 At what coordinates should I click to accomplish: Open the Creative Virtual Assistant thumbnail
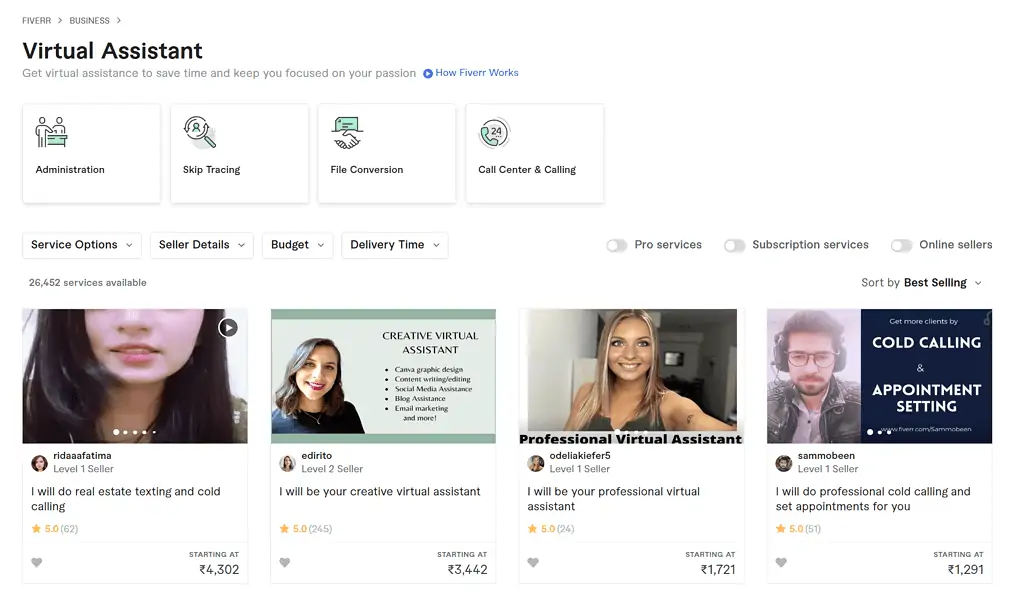tap(383, 376)
